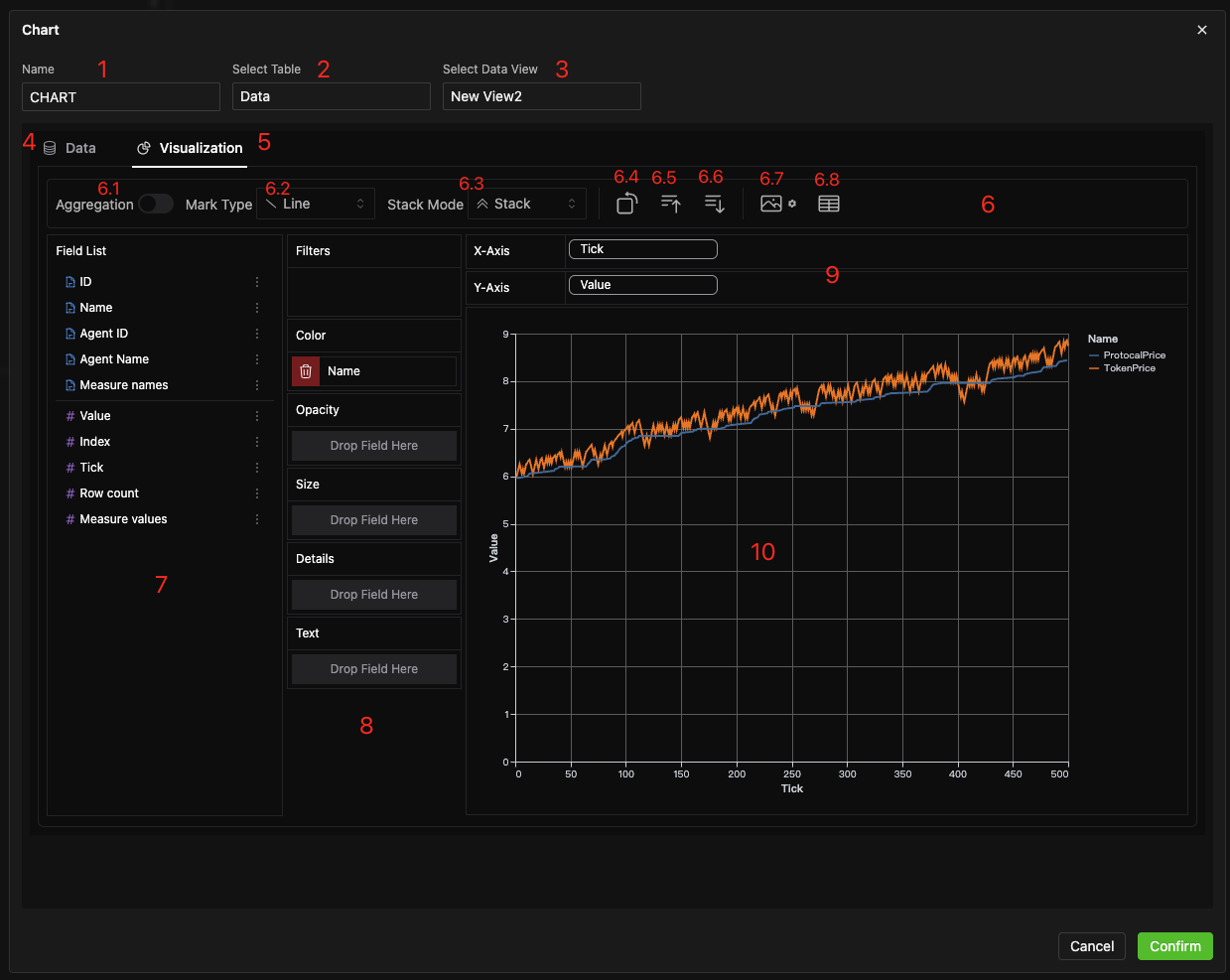Viewport: 1230px width, 980px height.
Task: Click the table view icon in toolbar
Action: [x=828, y=204]
